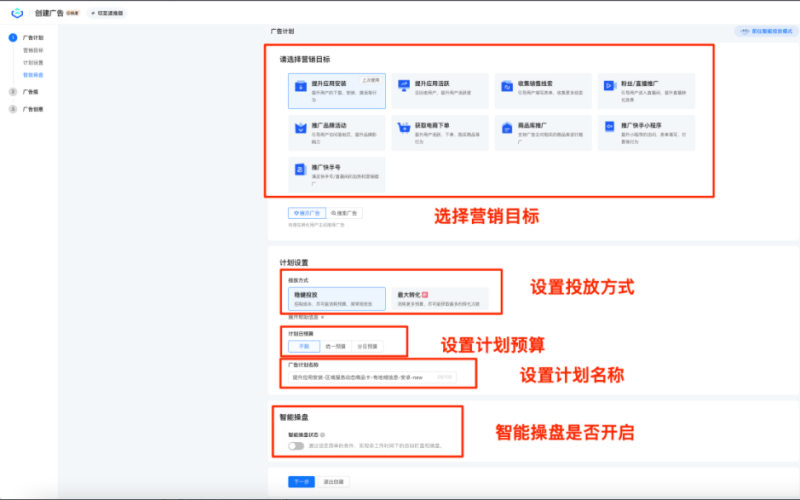The image size is (800, 500).
Task: Click the Kuaishou ad platform logo
Action: coord(17,13)
